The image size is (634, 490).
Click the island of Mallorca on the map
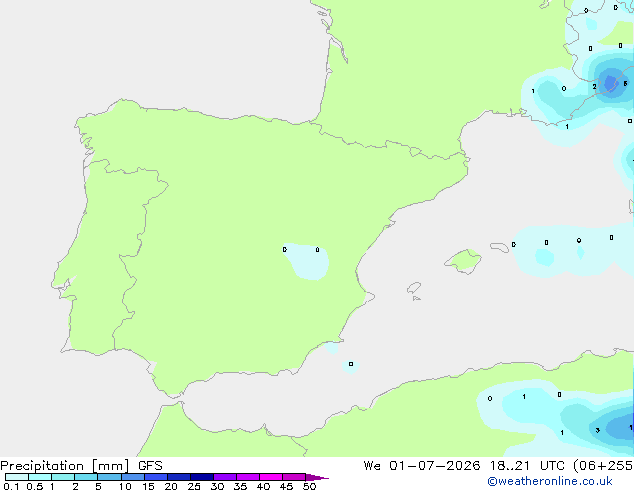point(463,261)
